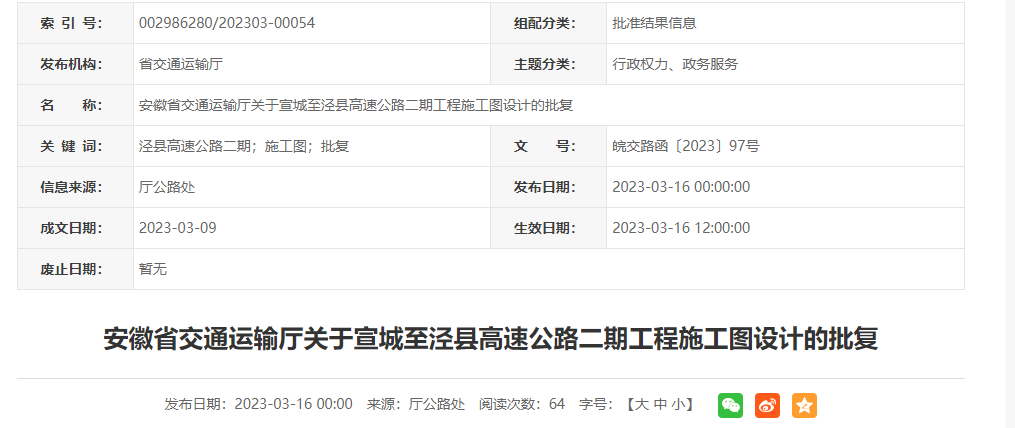Click the 废止日期 label cell

click(75, 269)
